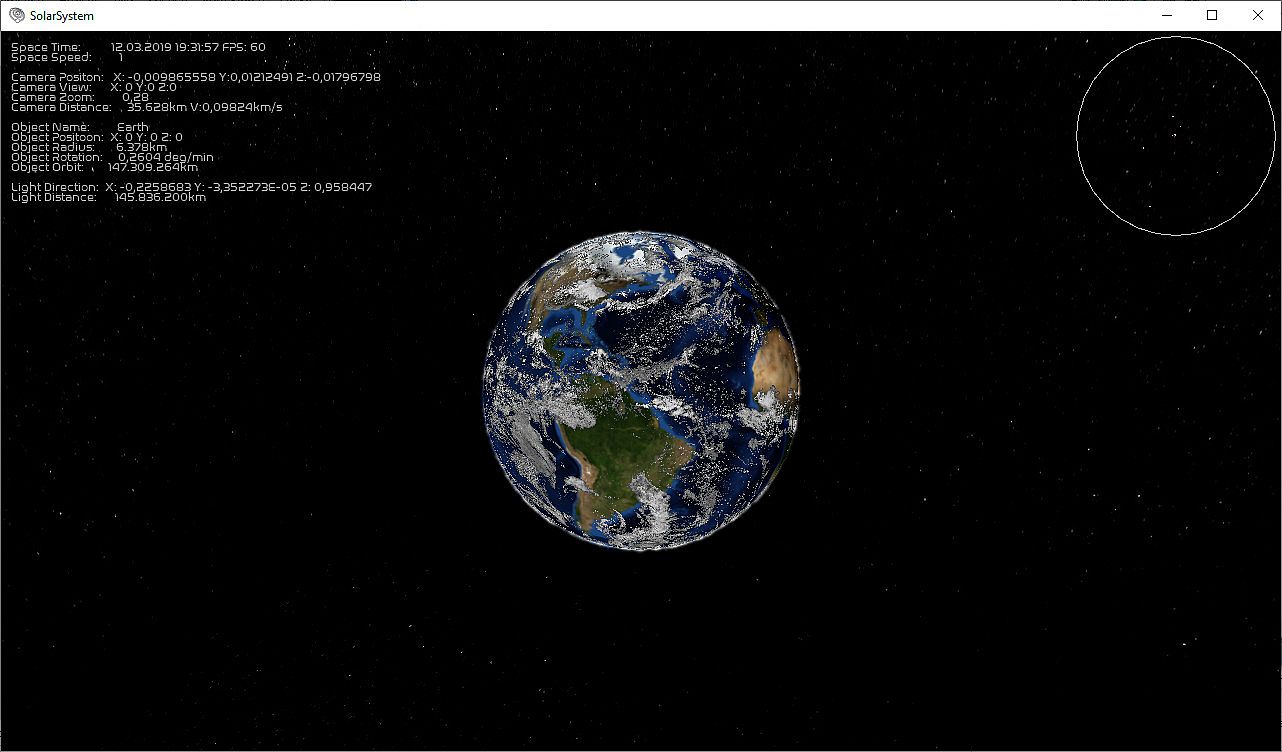Click the "Light Direction:" vector line

point(192,187)
